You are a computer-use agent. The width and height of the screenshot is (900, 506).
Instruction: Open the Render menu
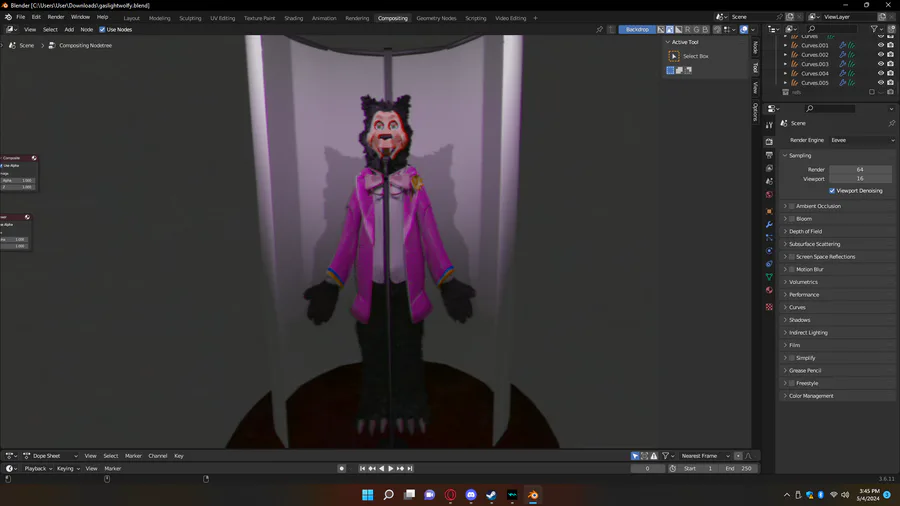56,17
